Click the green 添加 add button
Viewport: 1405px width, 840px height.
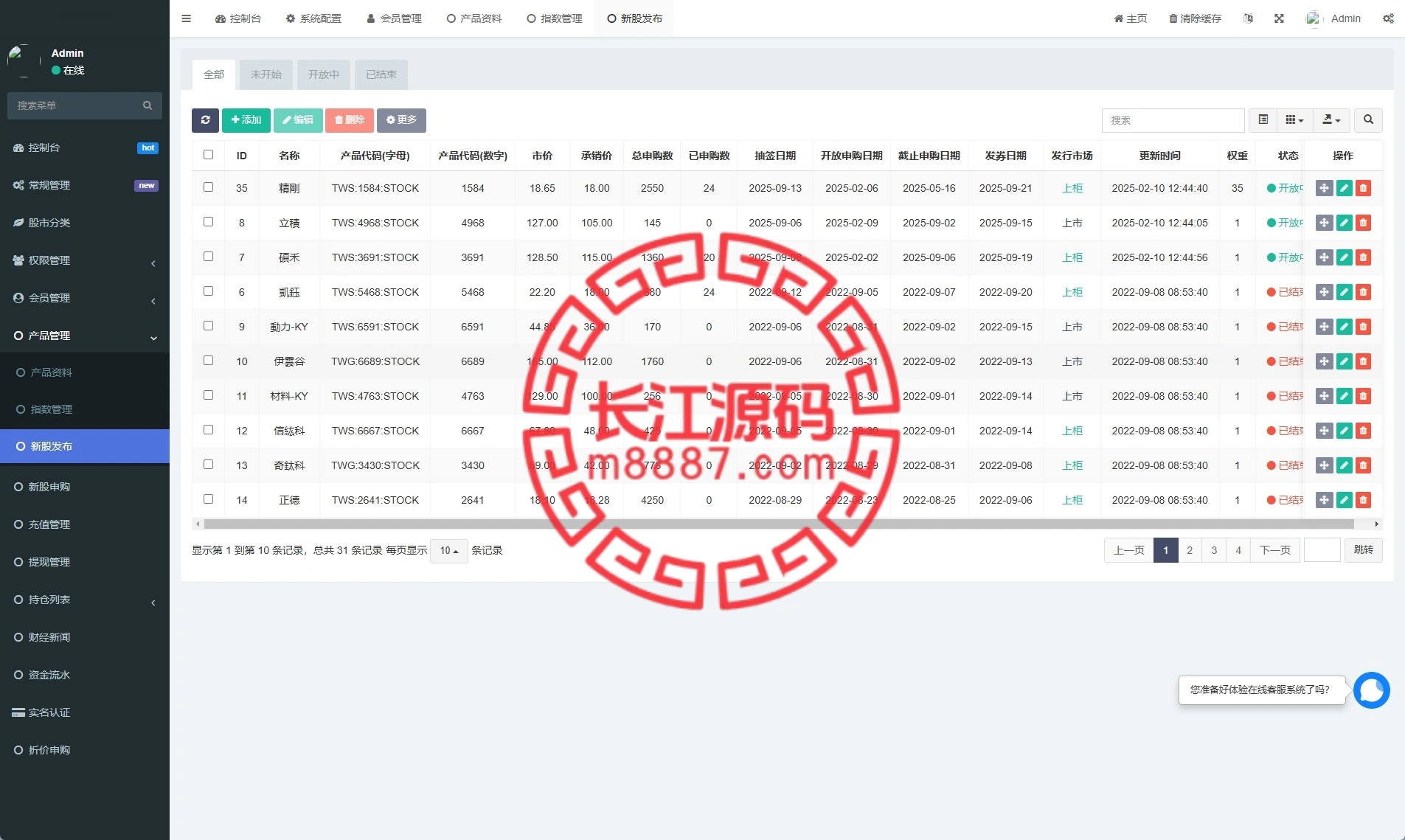246,120
